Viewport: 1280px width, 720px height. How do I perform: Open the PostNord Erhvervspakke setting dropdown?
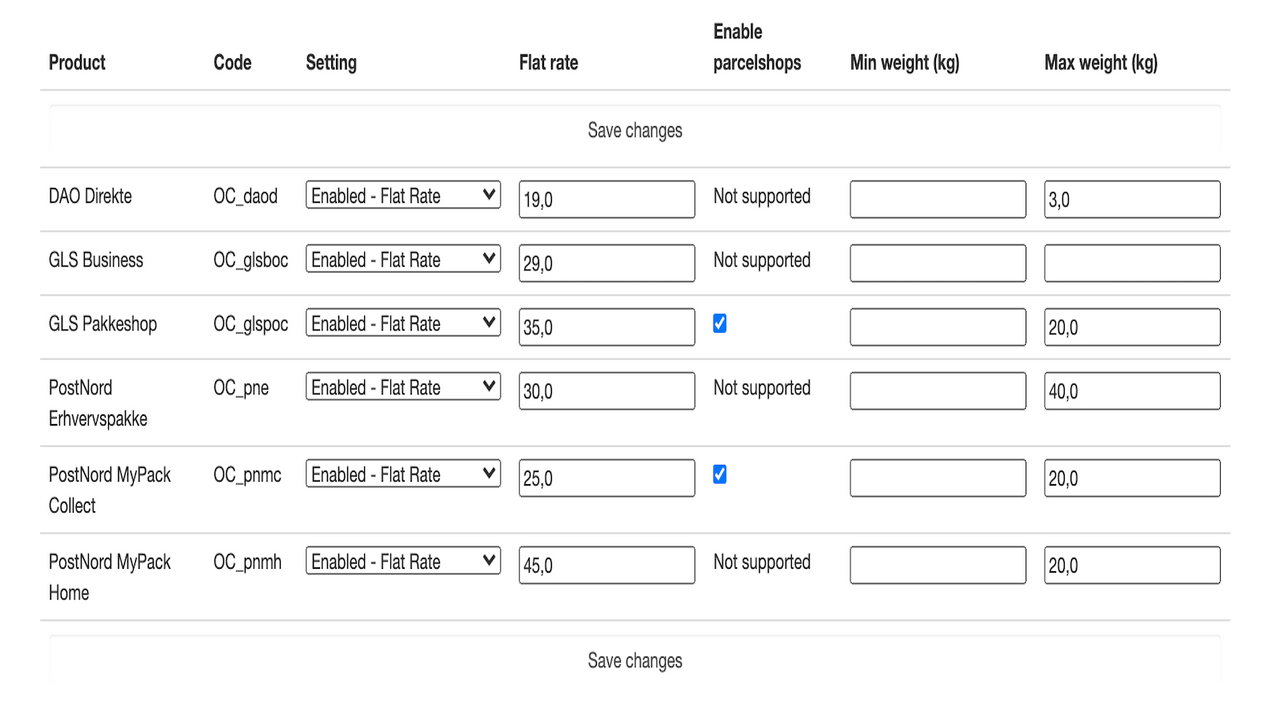(x=402, y=386)
